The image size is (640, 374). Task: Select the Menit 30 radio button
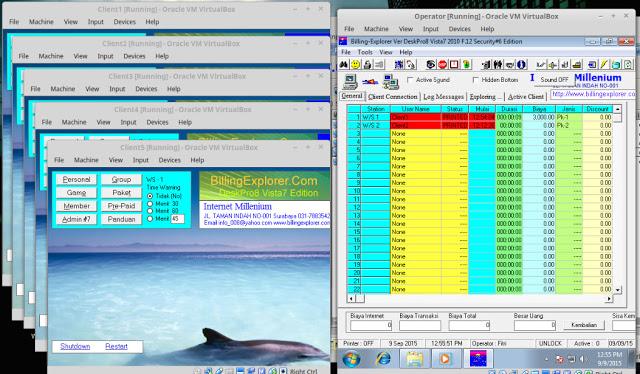pos(150,204)
